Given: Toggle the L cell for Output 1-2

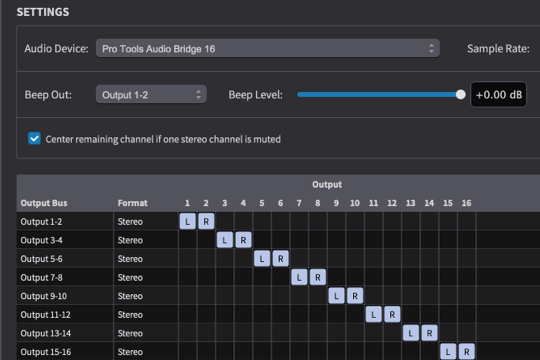Looking at the screenshot, I should pos(187,221).
